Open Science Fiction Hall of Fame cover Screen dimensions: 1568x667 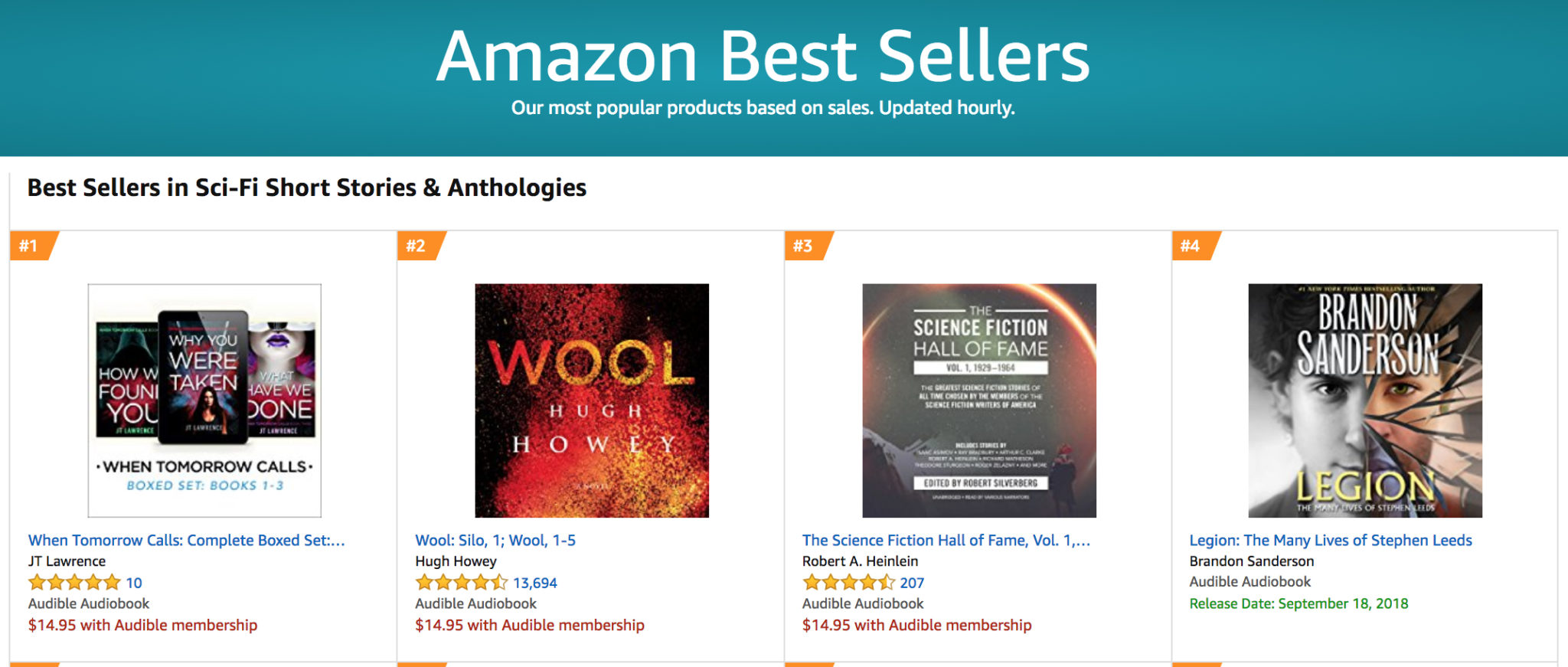pos(979,401)
